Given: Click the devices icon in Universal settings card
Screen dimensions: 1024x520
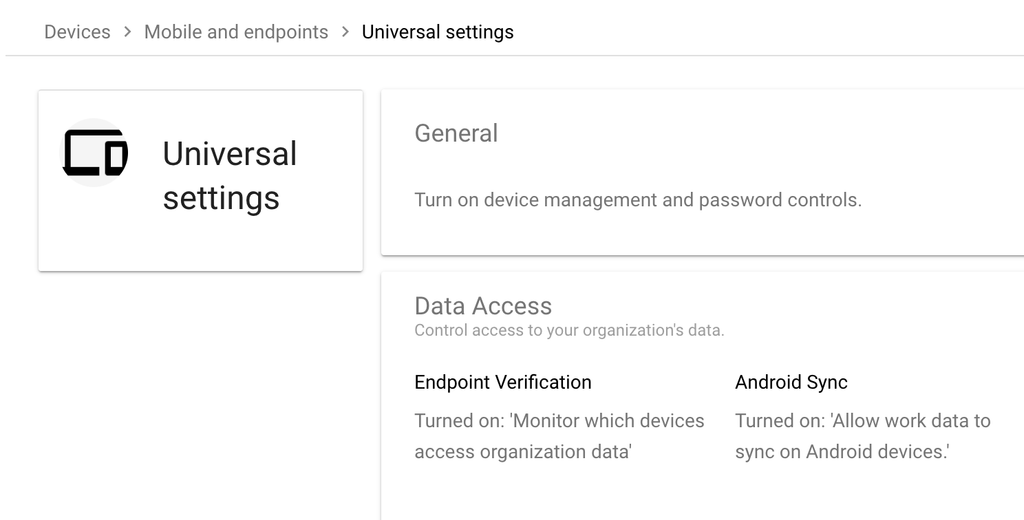Looking at the screenshot, I should tap(95, 154).
